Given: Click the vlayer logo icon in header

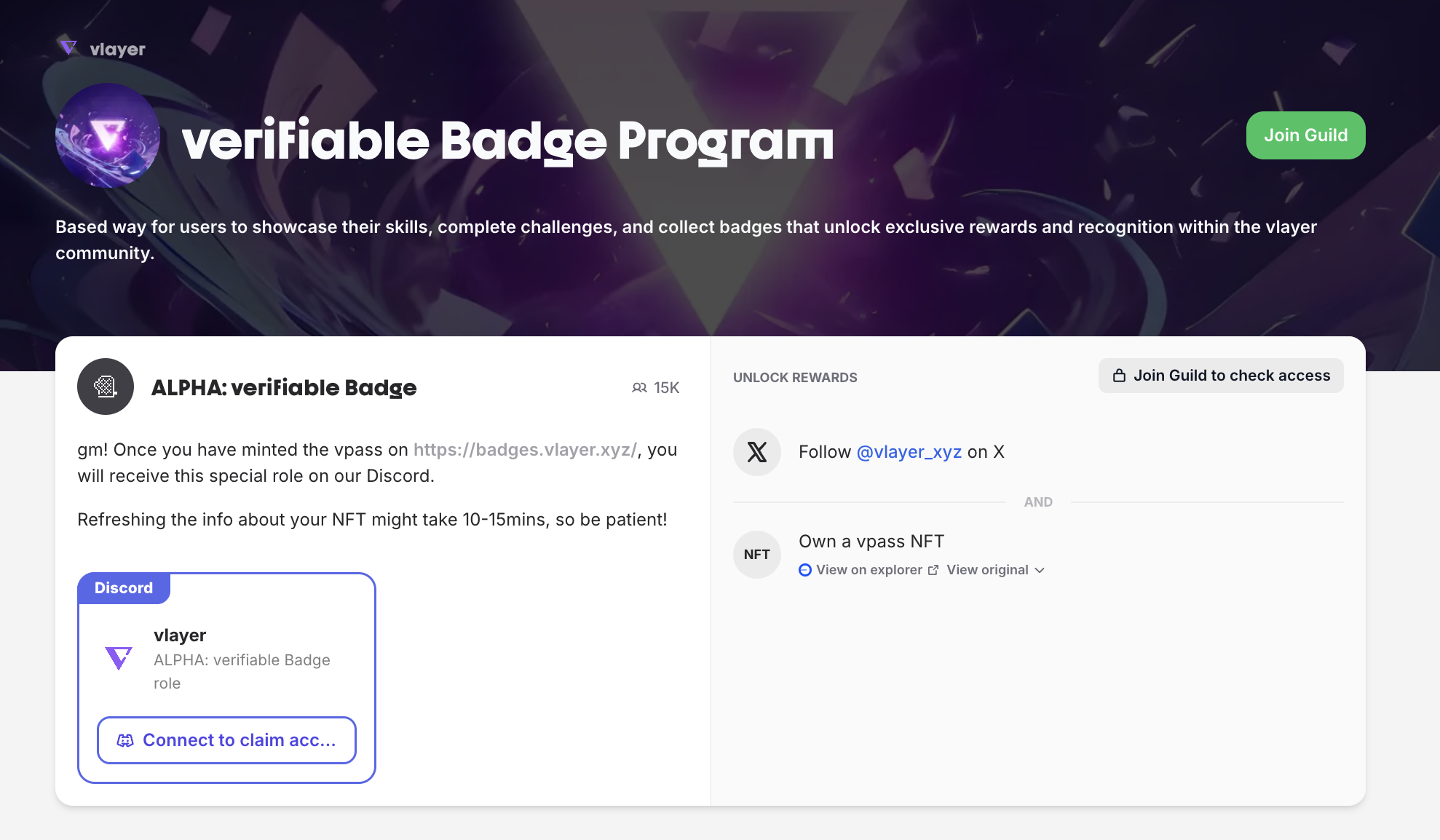Looking at the screenshot, I should click(x=68, y=49).
